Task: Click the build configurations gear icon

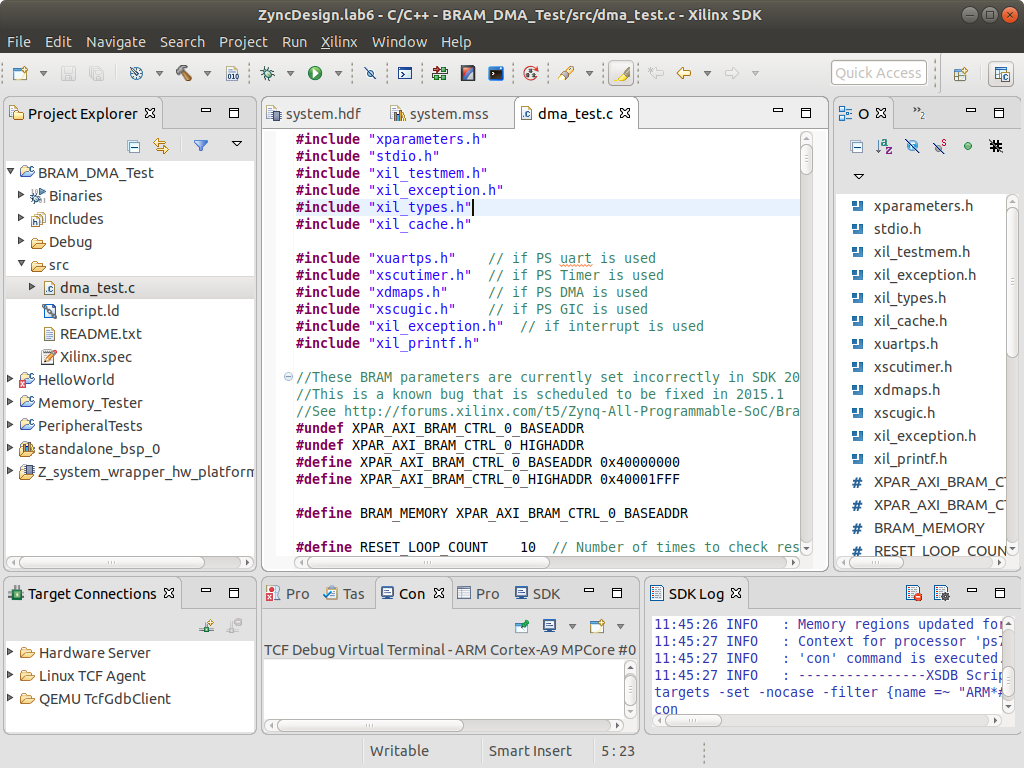Action: (136, 73)
